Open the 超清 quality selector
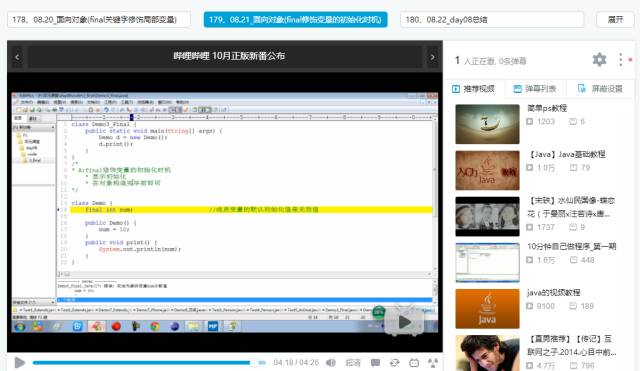640x371 pixels. click(353, 362)
